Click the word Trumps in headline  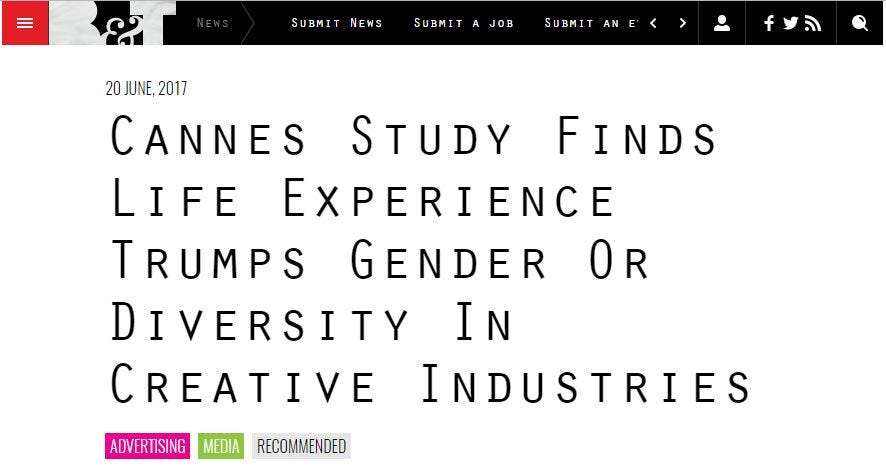click(209, 260)
